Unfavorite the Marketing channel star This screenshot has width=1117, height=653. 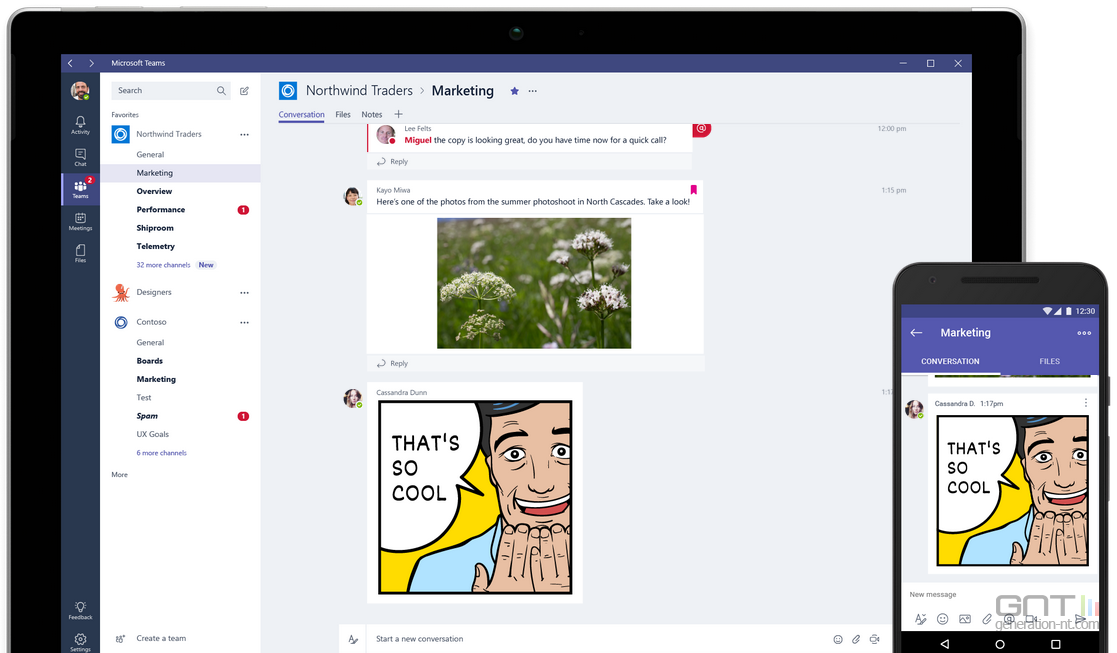coord(515,91)
